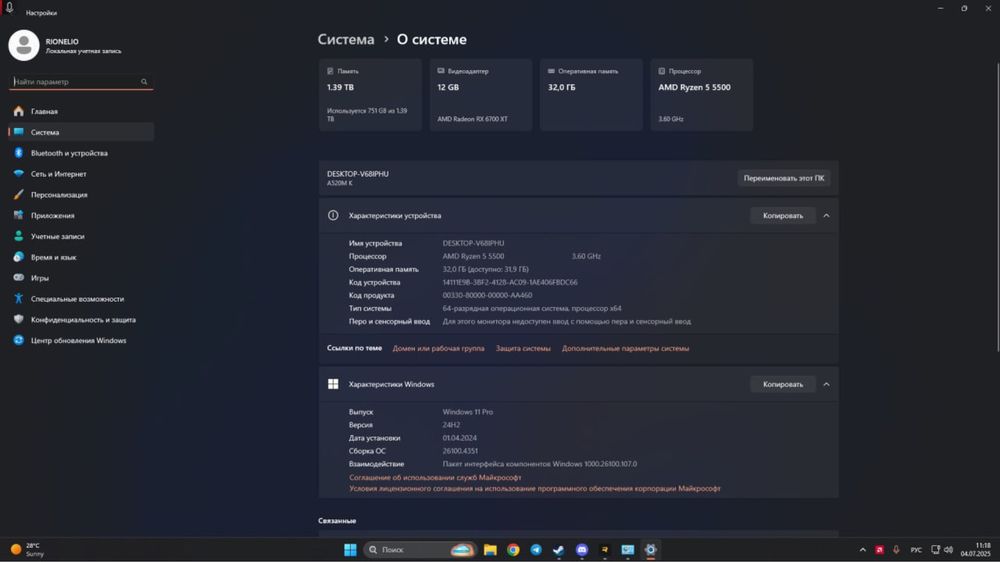Open Домен или рабочая группа link
Viewport: 1000px width, 562px height.
pos(438,348)
